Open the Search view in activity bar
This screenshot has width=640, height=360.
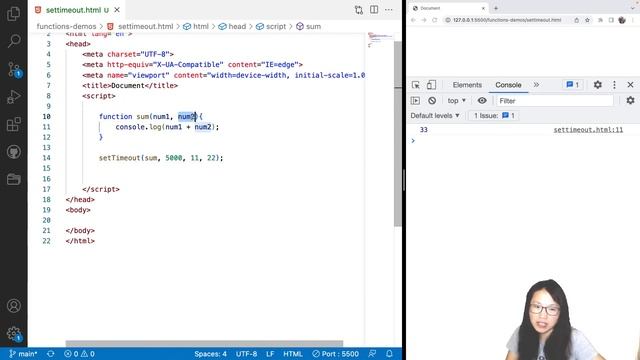click(x=13, y=41)
